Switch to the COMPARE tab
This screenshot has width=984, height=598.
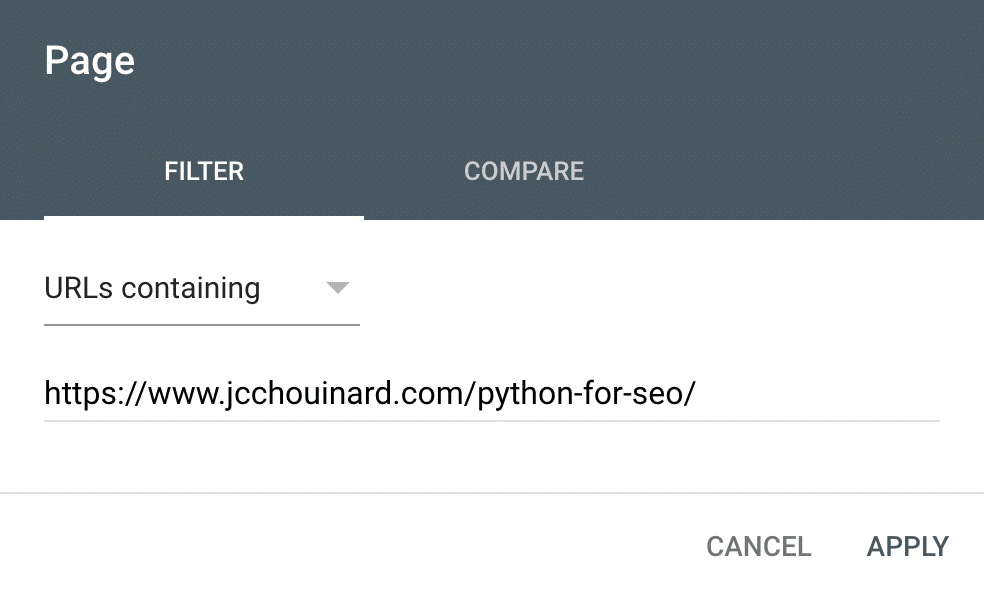524,171
